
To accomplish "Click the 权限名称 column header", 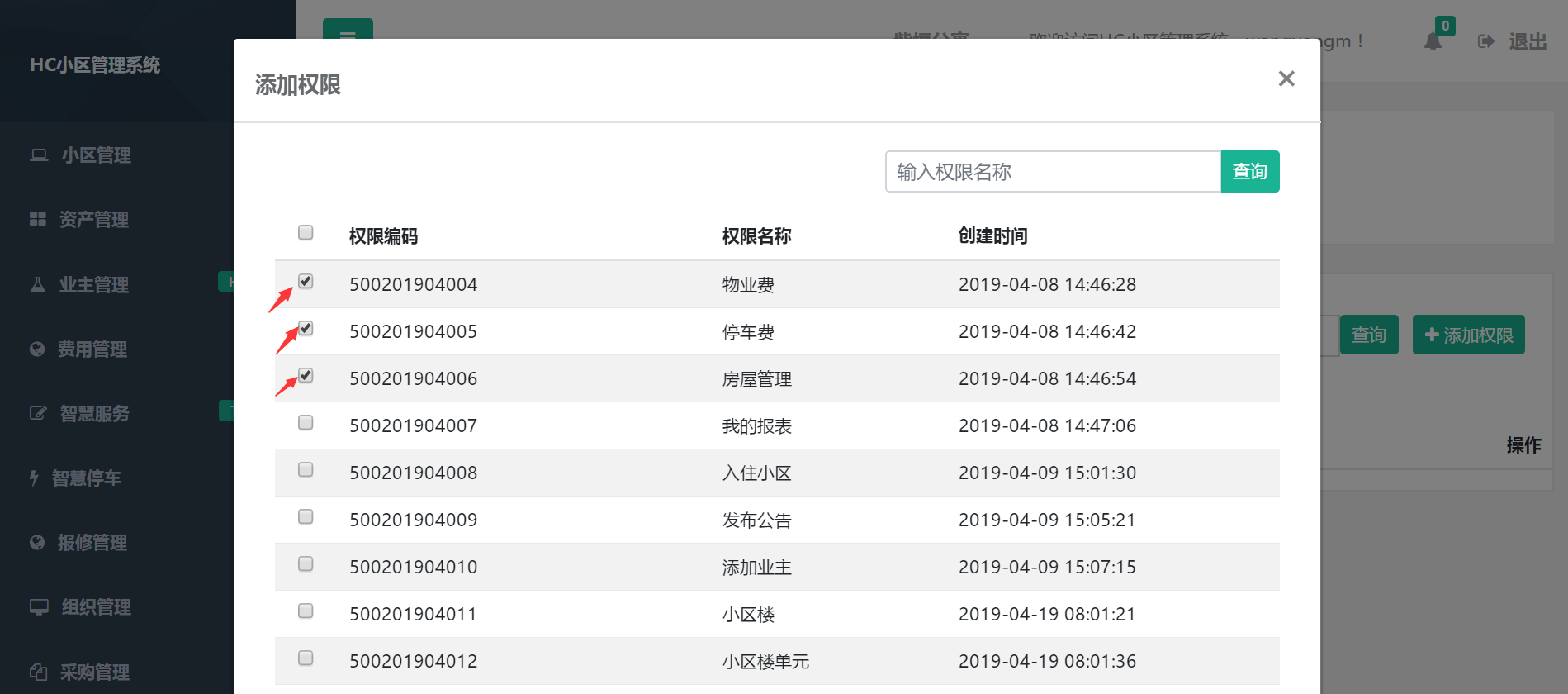I will pos(756,236).
